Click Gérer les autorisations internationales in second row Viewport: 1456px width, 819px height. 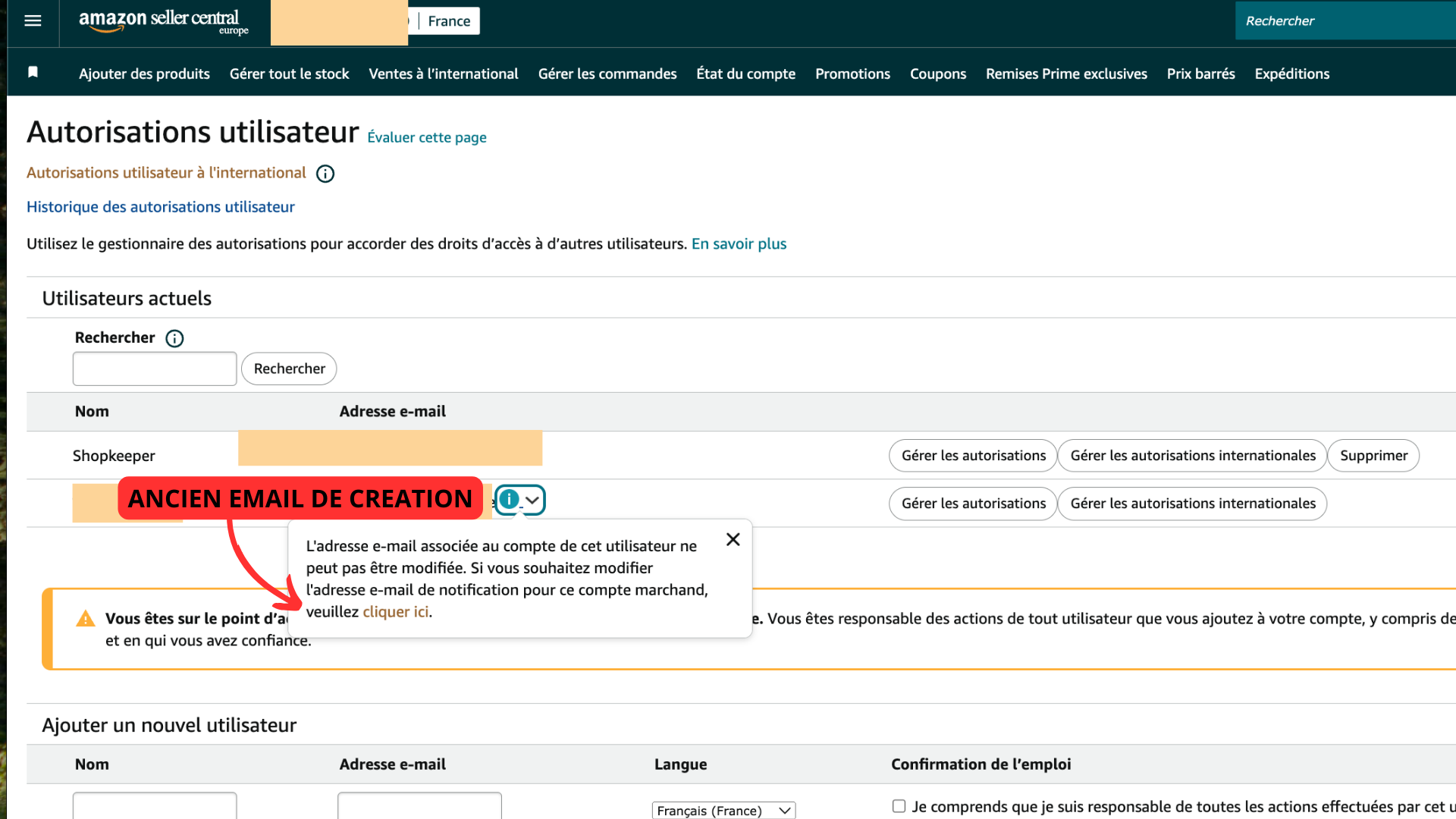[1192, 504]
